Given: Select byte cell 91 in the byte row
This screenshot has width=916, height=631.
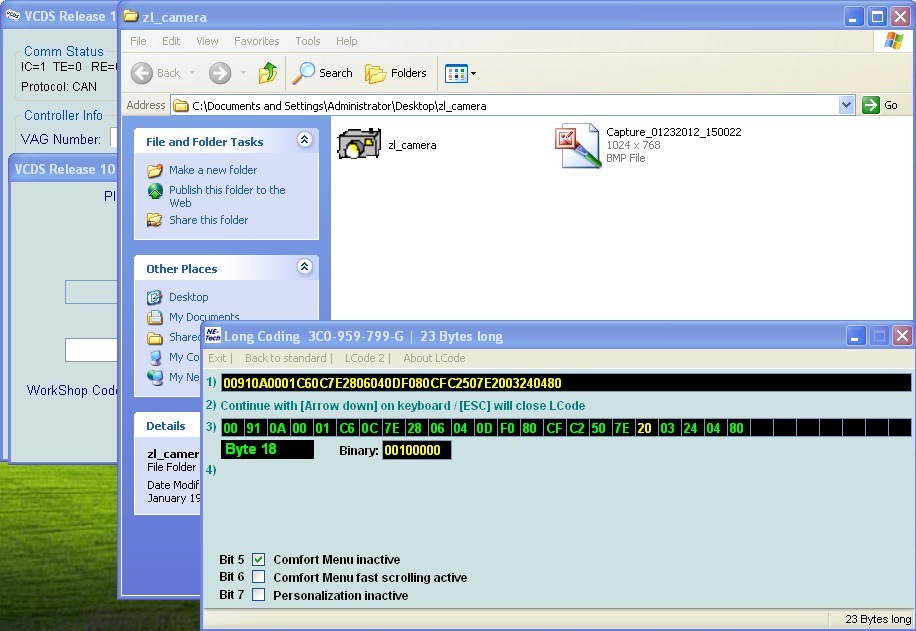Looking at the screenshot, I should point(253,428).
